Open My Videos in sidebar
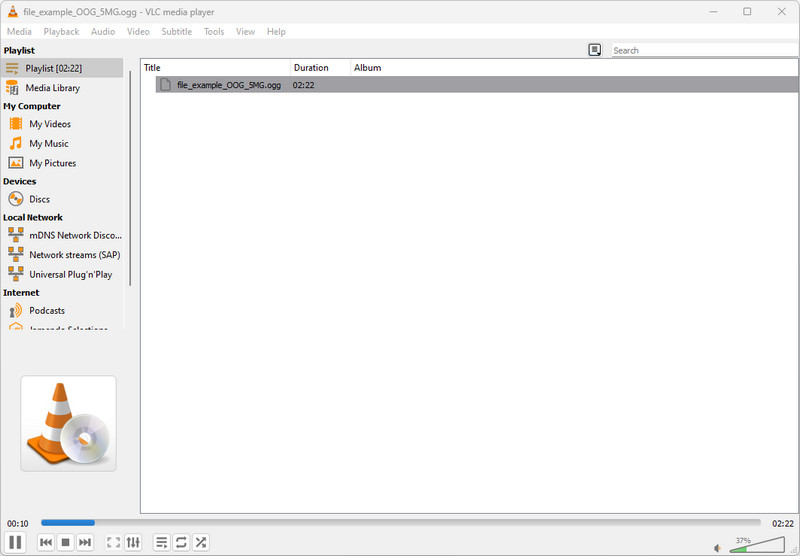 pyautogui.click(x=62, y=124)
